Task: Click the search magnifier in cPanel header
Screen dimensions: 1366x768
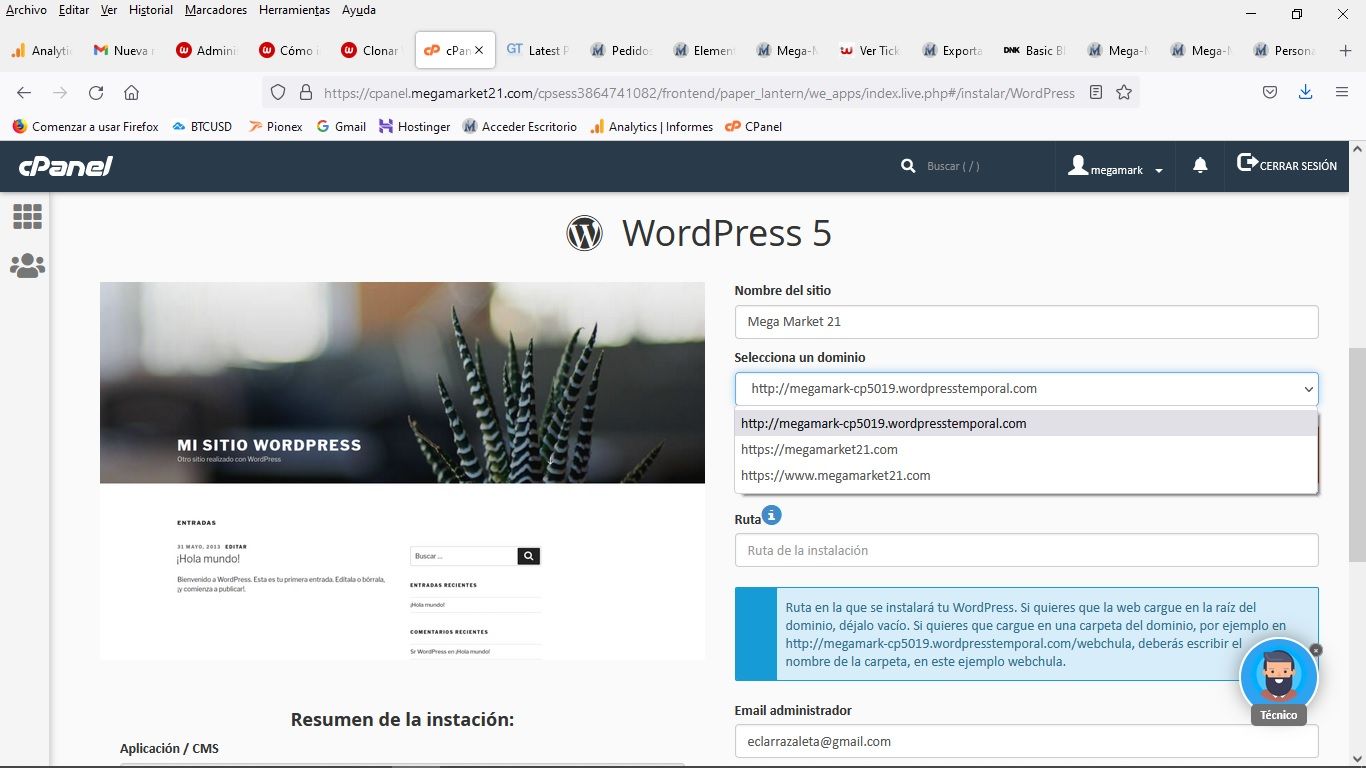Action: [908, 166]
